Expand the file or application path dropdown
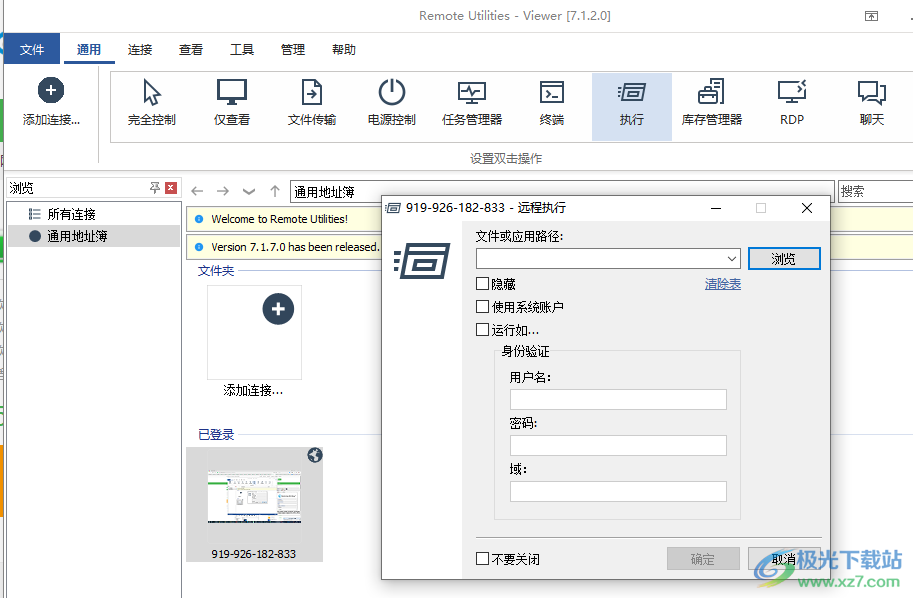The height and width of the screenshot is (598, 913). coord(732,259)
